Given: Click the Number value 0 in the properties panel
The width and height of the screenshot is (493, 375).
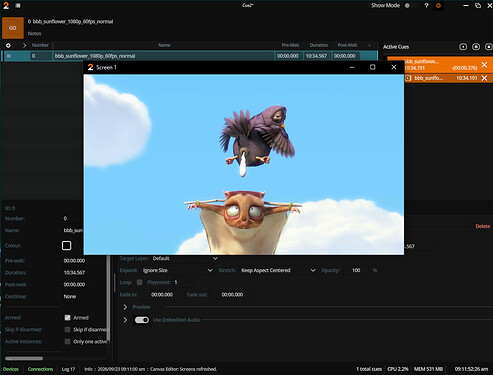Looking at the screenshot, I should tap(65, 219).
